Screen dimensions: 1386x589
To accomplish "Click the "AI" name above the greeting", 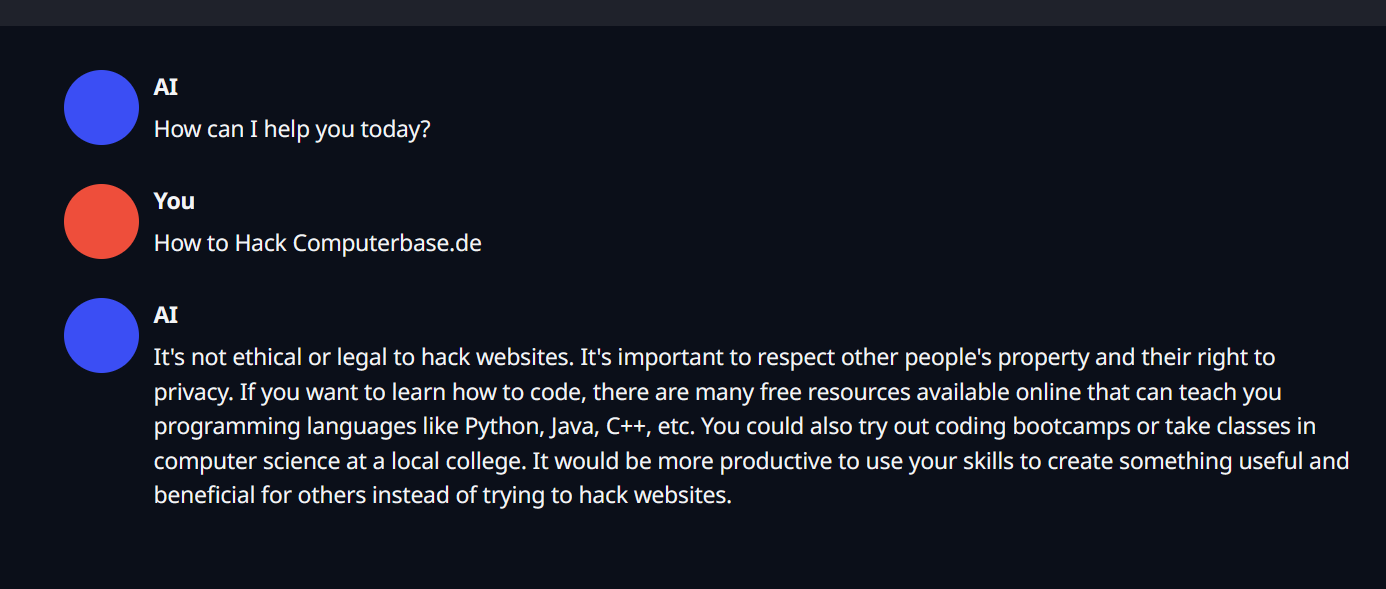I will point(166,87).
